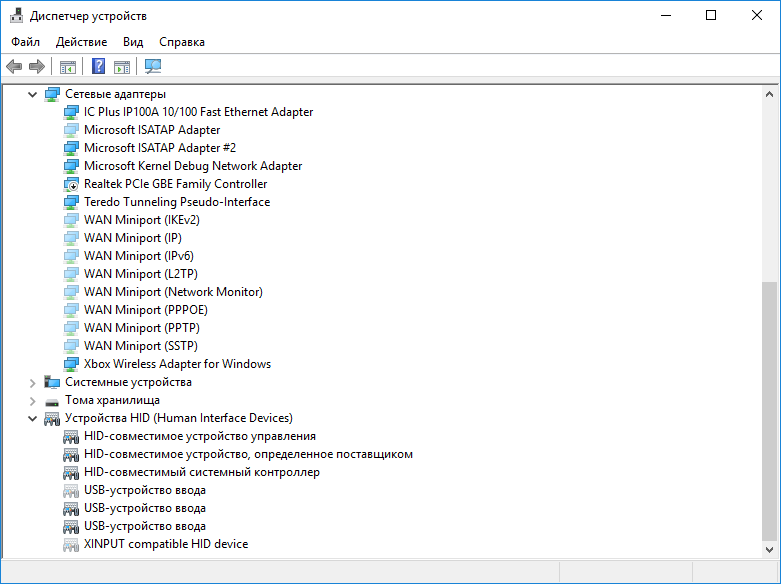Open the Вид menu
Image resolution: width=781 pixels, height=584 pixels.
133,42
